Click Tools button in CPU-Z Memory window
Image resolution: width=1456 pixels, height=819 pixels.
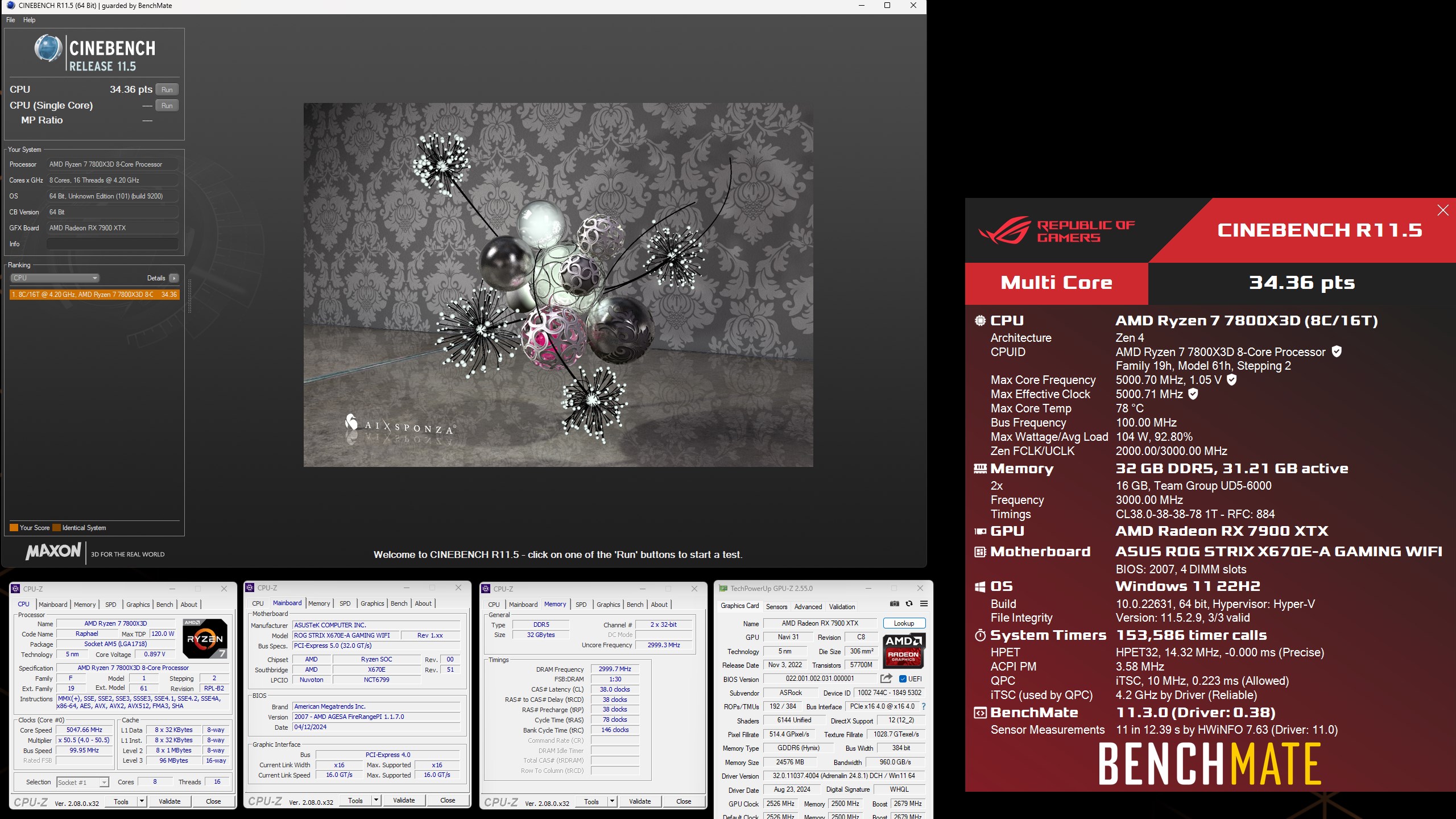tap(591, 801)
